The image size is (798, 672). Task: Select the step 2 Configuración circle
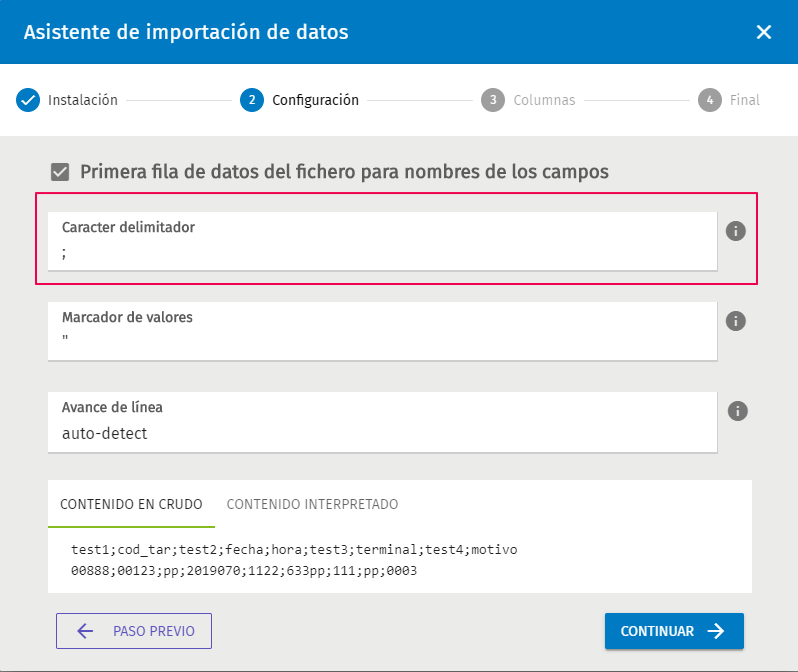point(252,100)
